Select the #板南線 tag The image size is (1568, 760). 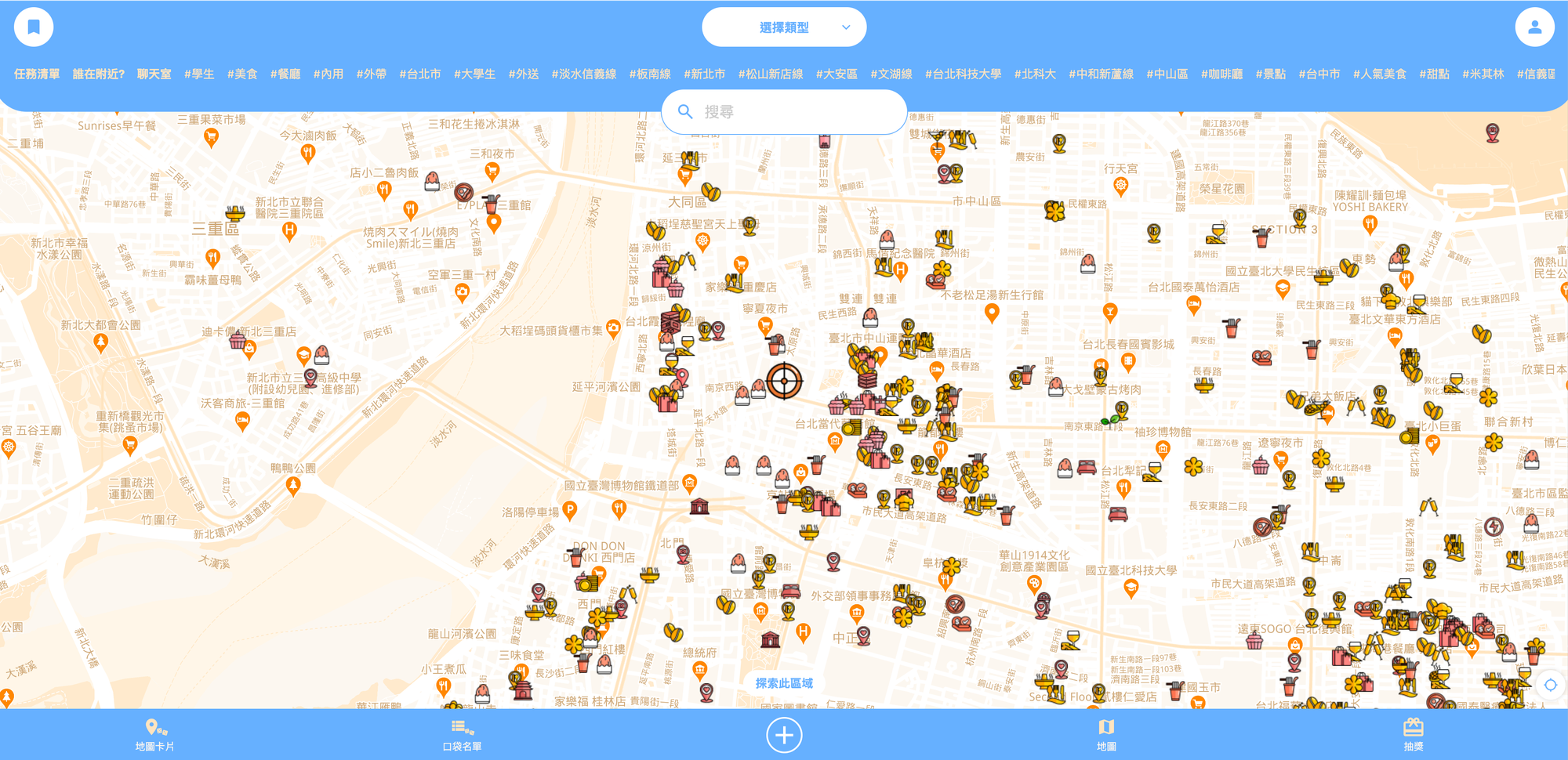(x=650, y=74)
